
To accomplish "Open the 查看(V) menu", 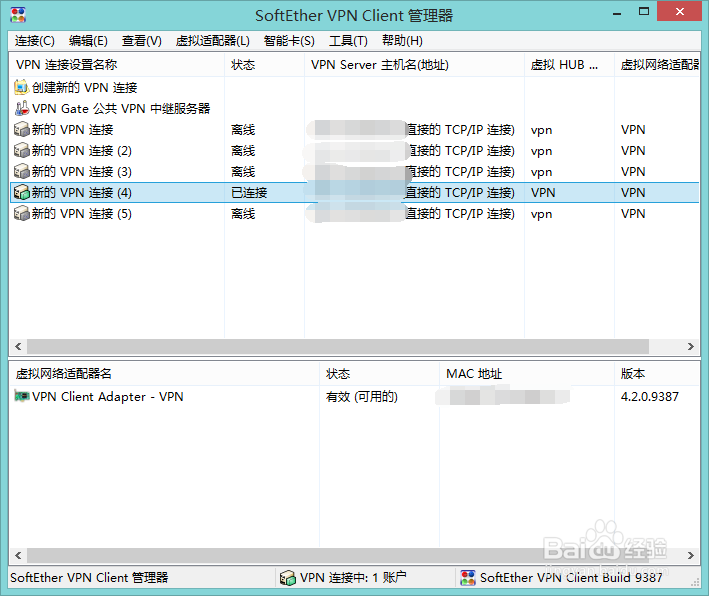I will 142,41.
